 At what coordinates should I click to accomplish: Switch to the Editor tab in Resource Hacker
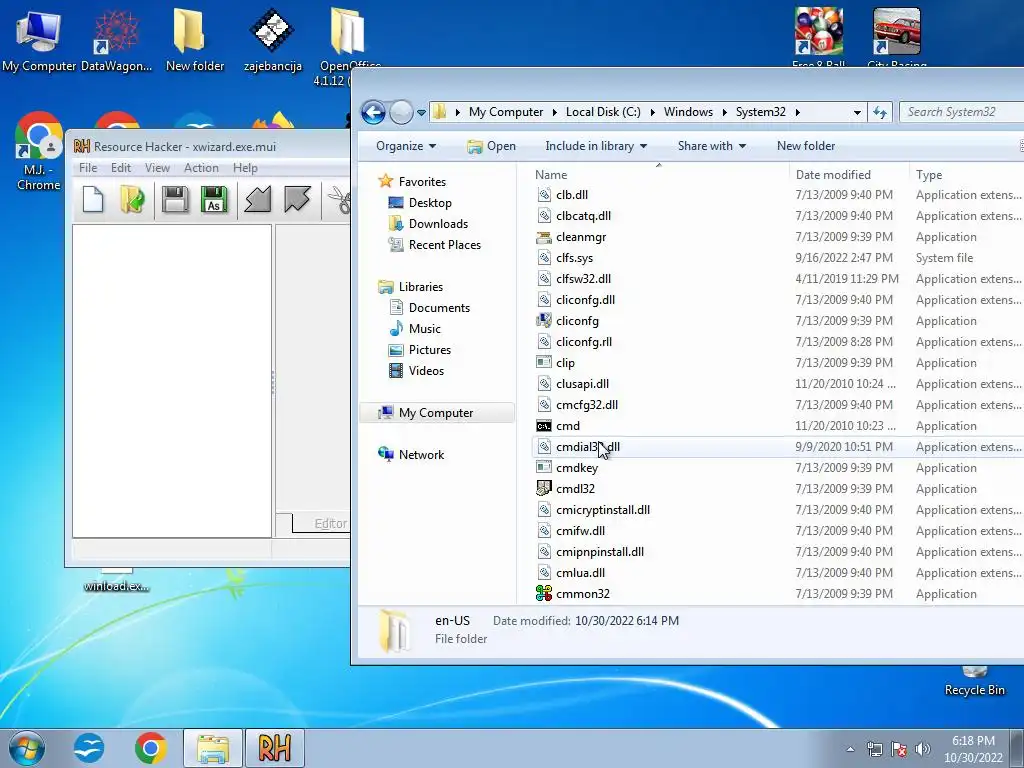click(x=330, y=523)
